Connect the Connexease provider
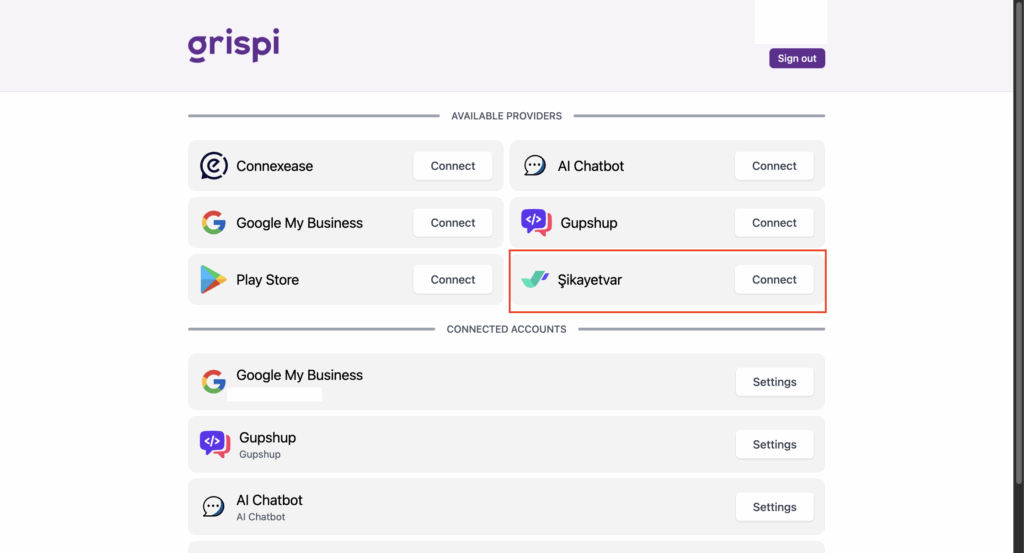The width and height of the screenshot is (1024, 553). (453, 166)
